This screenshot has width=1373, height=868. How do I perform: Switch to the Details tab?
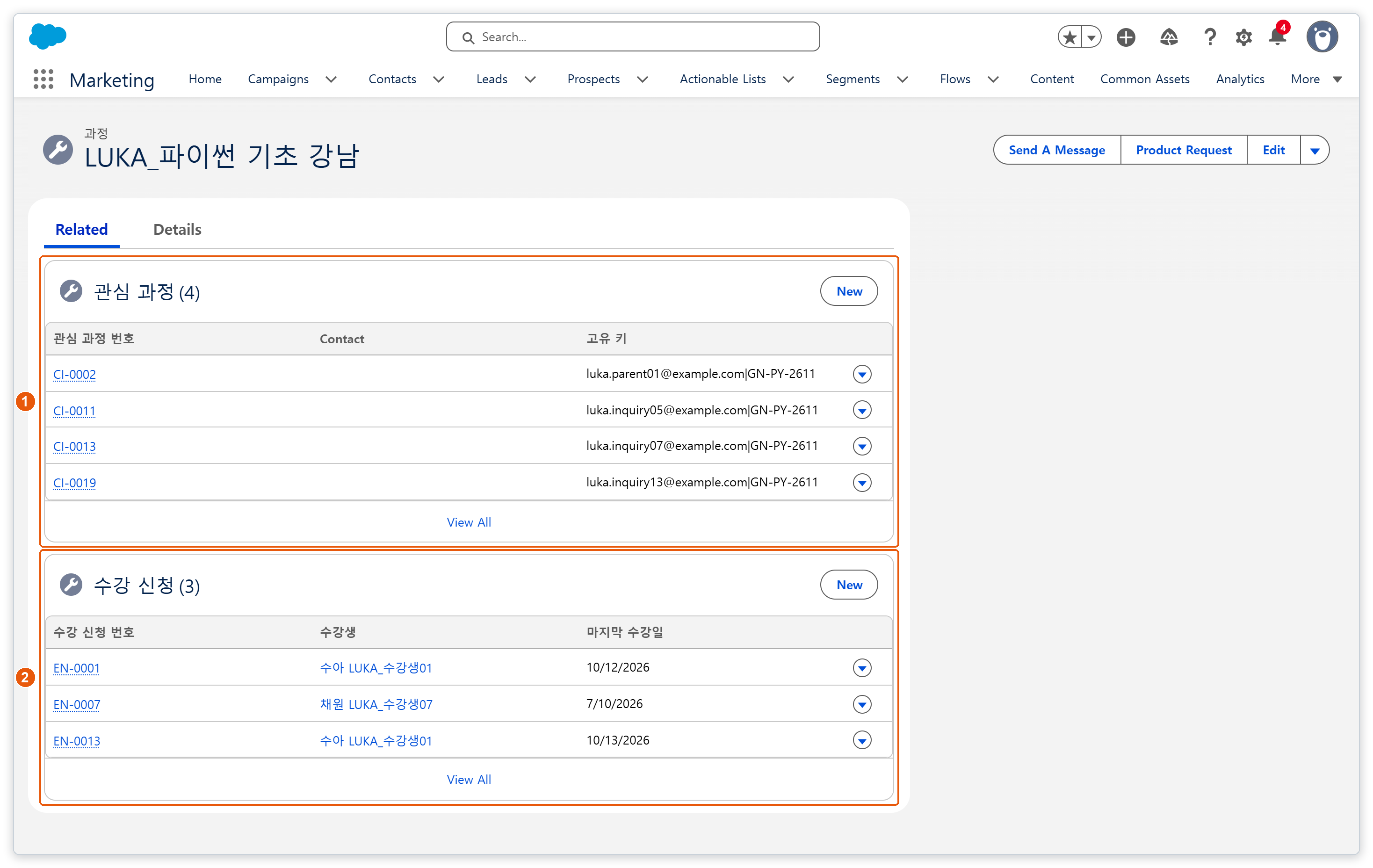pyautogui.click(x=177, y=229)
